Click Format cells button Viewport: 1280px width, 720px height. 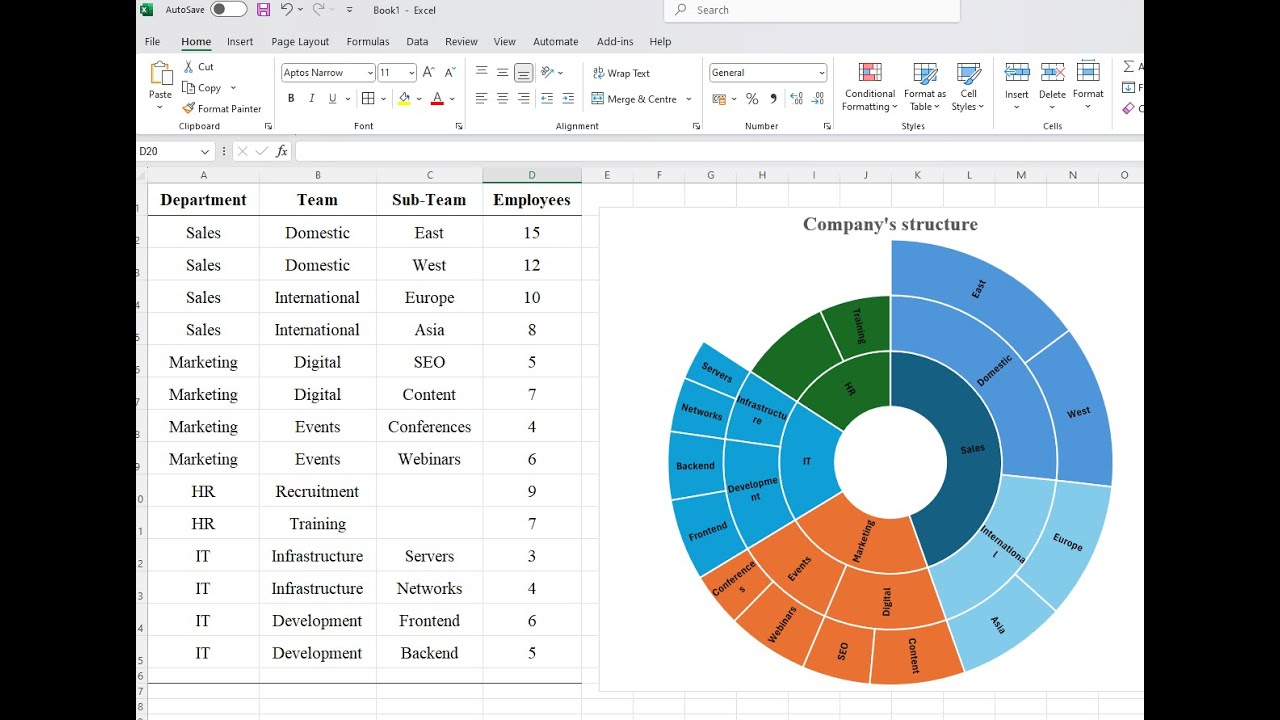click(x=1088, y=84)
